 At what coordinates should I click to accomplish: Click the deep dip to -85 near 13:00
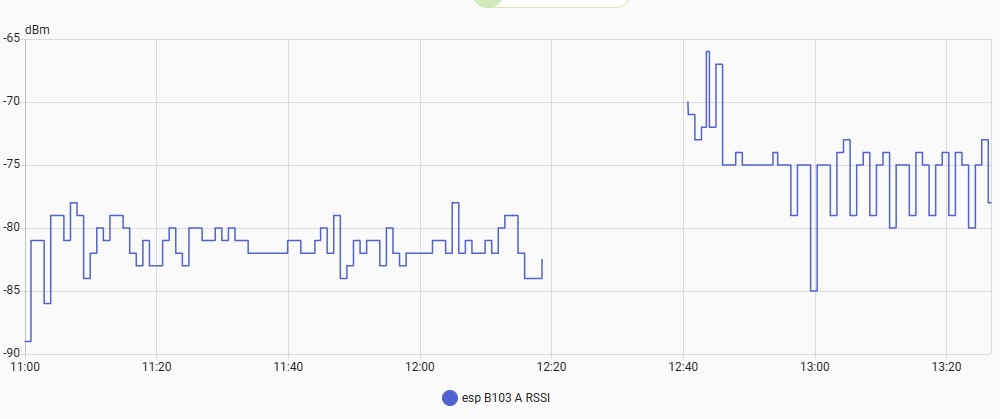click(814, 290)
